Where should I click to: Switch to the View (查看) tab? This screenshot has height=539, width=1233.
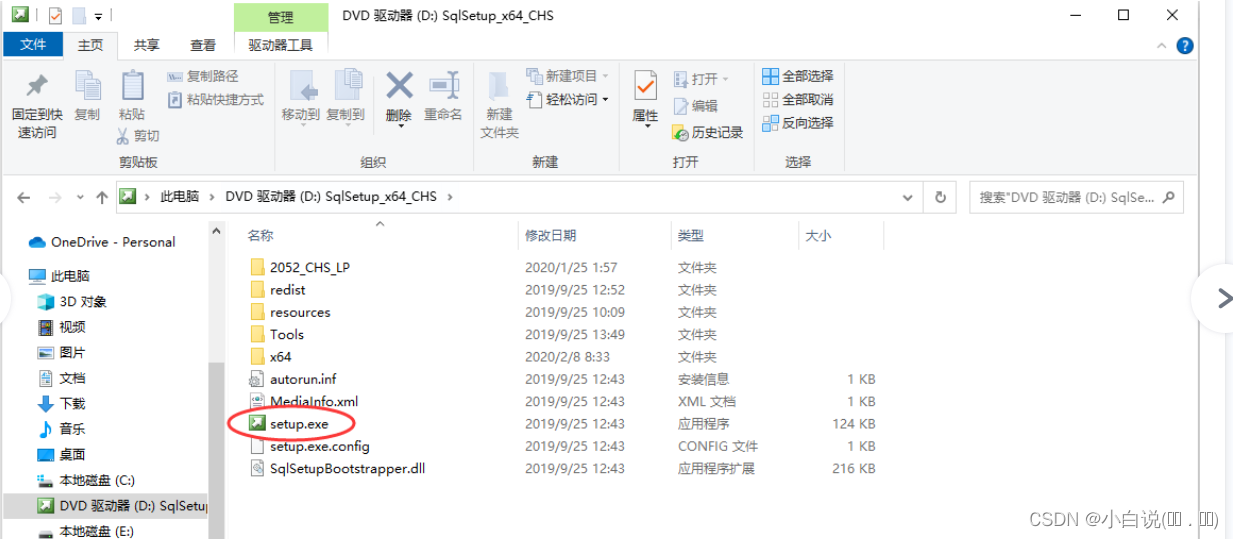pyautogui.click(x=203, y=45)
